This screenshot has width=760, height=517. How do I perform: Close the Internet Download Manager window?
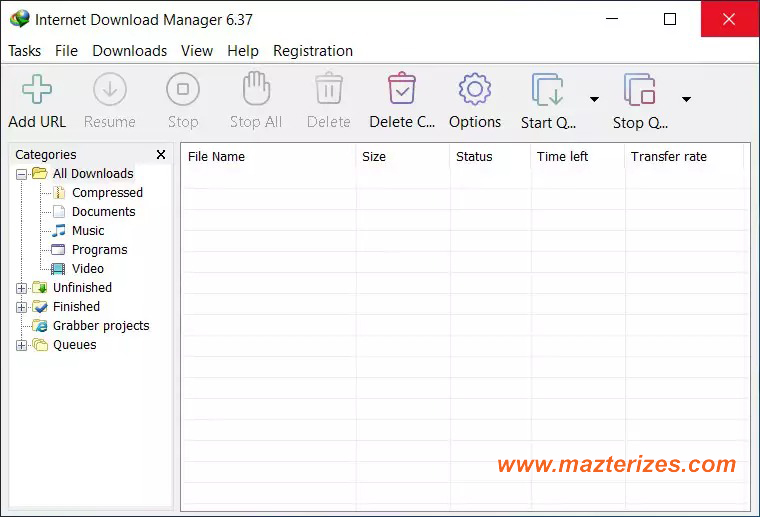point(729,19)
